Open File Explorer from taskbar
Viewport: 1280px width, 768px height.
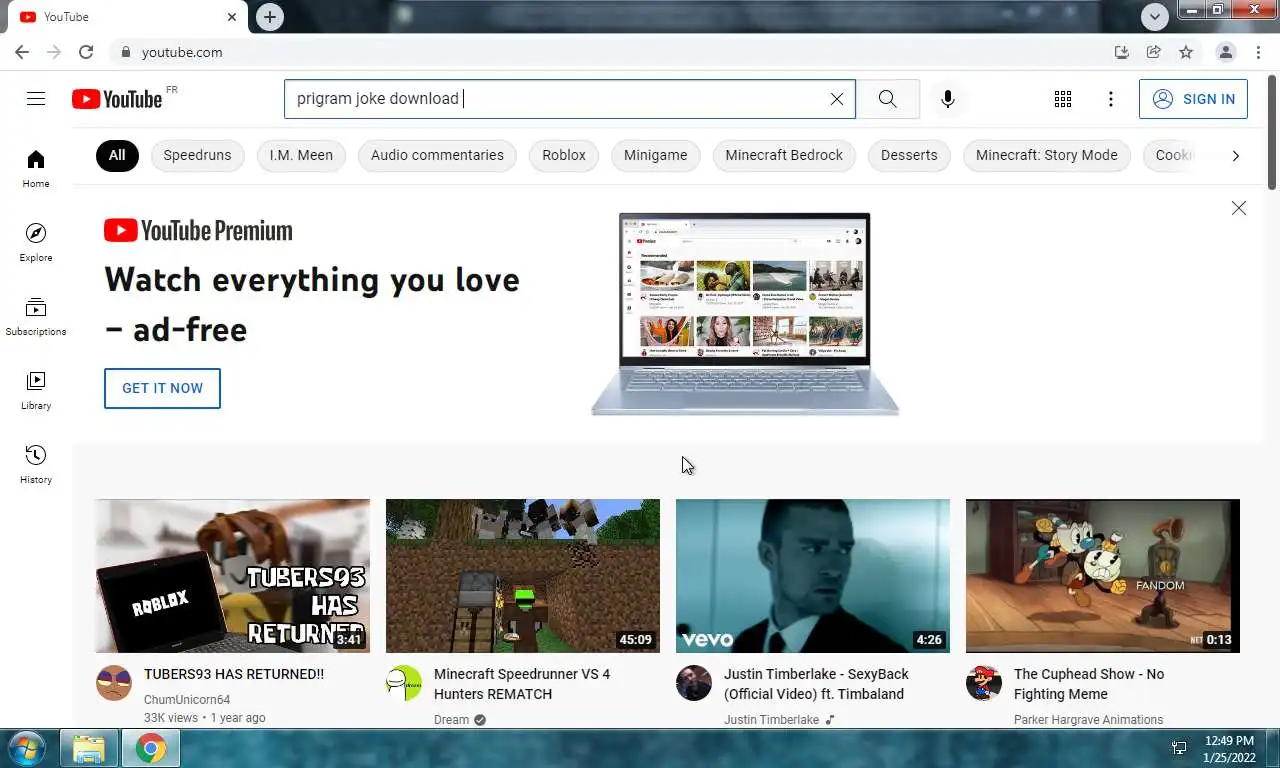(89, 748)
